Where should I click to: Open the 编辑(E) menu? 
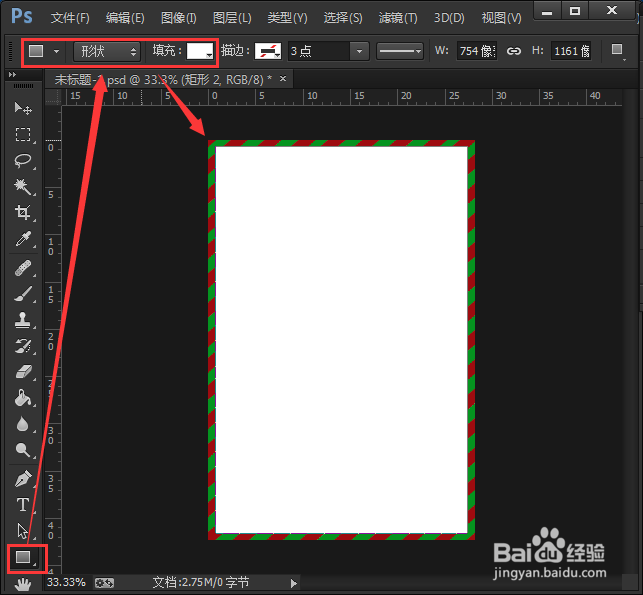[125, 18]
